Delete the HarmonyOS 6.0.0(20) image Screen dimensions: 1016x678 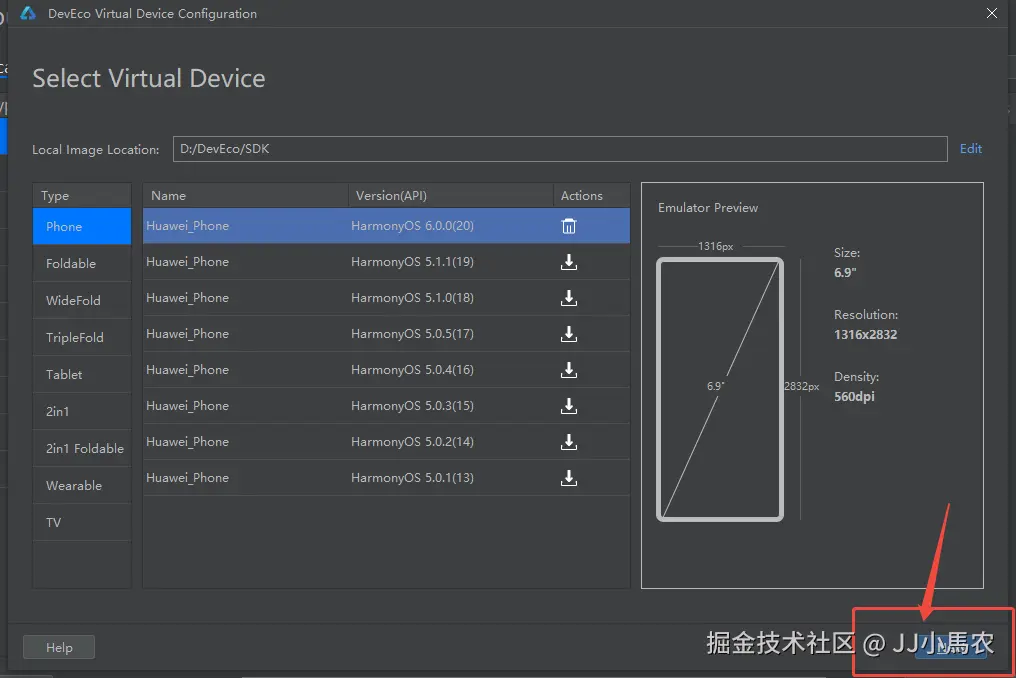pos(568,226)
